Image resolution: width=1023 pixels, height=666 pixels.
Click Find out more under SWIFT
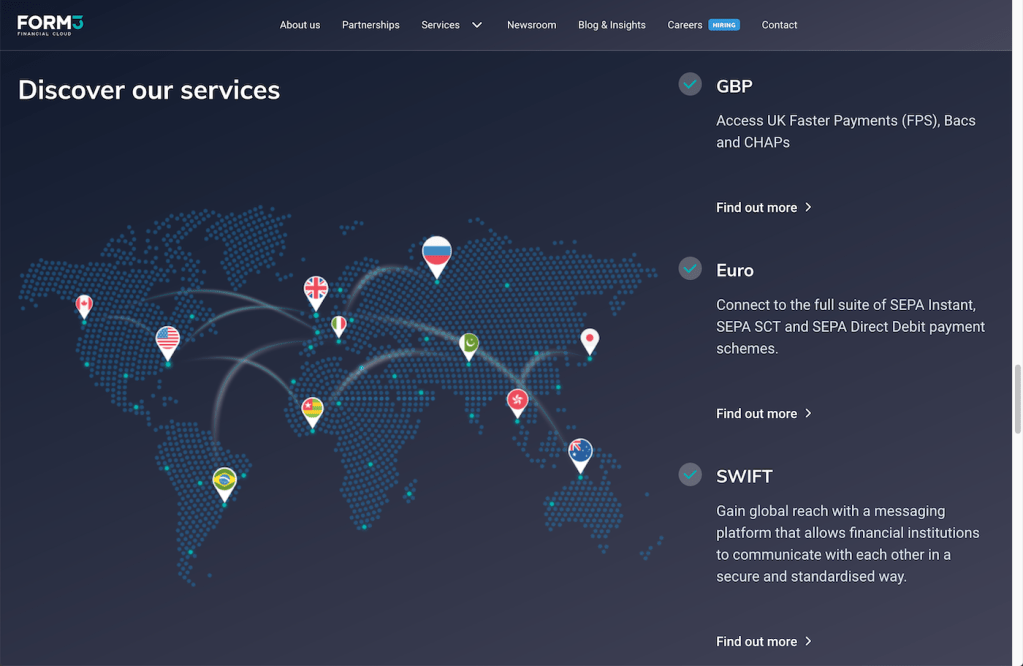click(756, 641)
